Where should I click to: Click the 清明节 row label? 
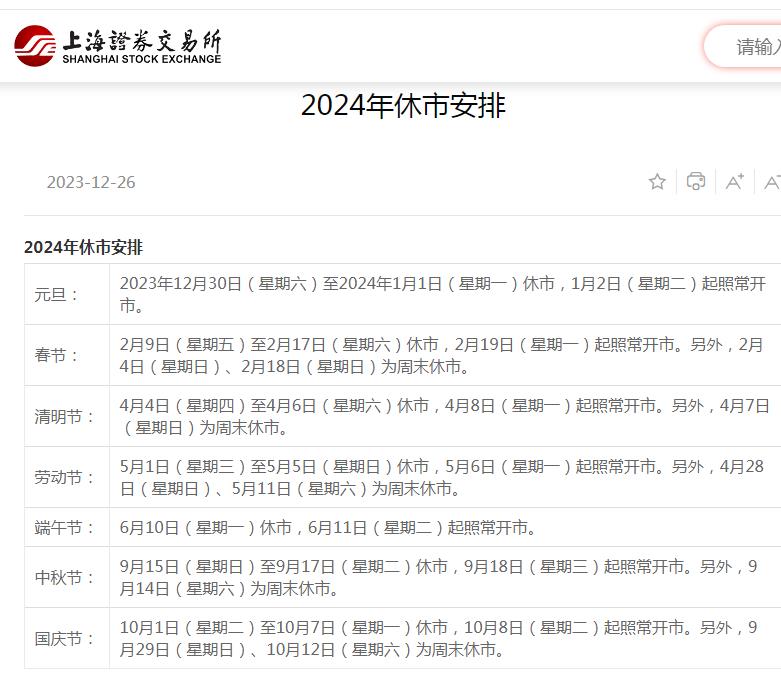click(64, 416)
